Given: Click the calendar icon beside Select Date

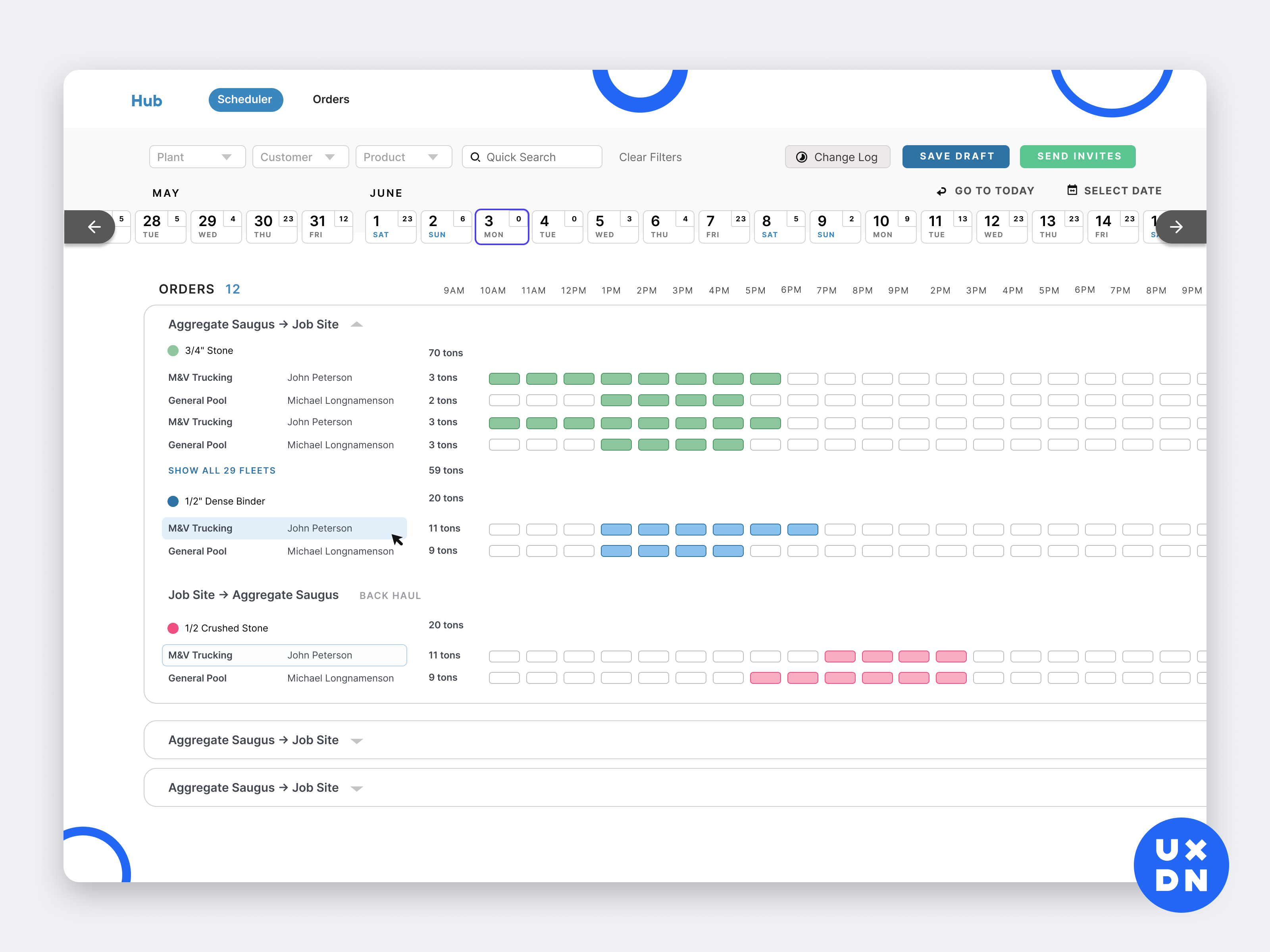Looking at the screenshot, I should click(1072, 190).
